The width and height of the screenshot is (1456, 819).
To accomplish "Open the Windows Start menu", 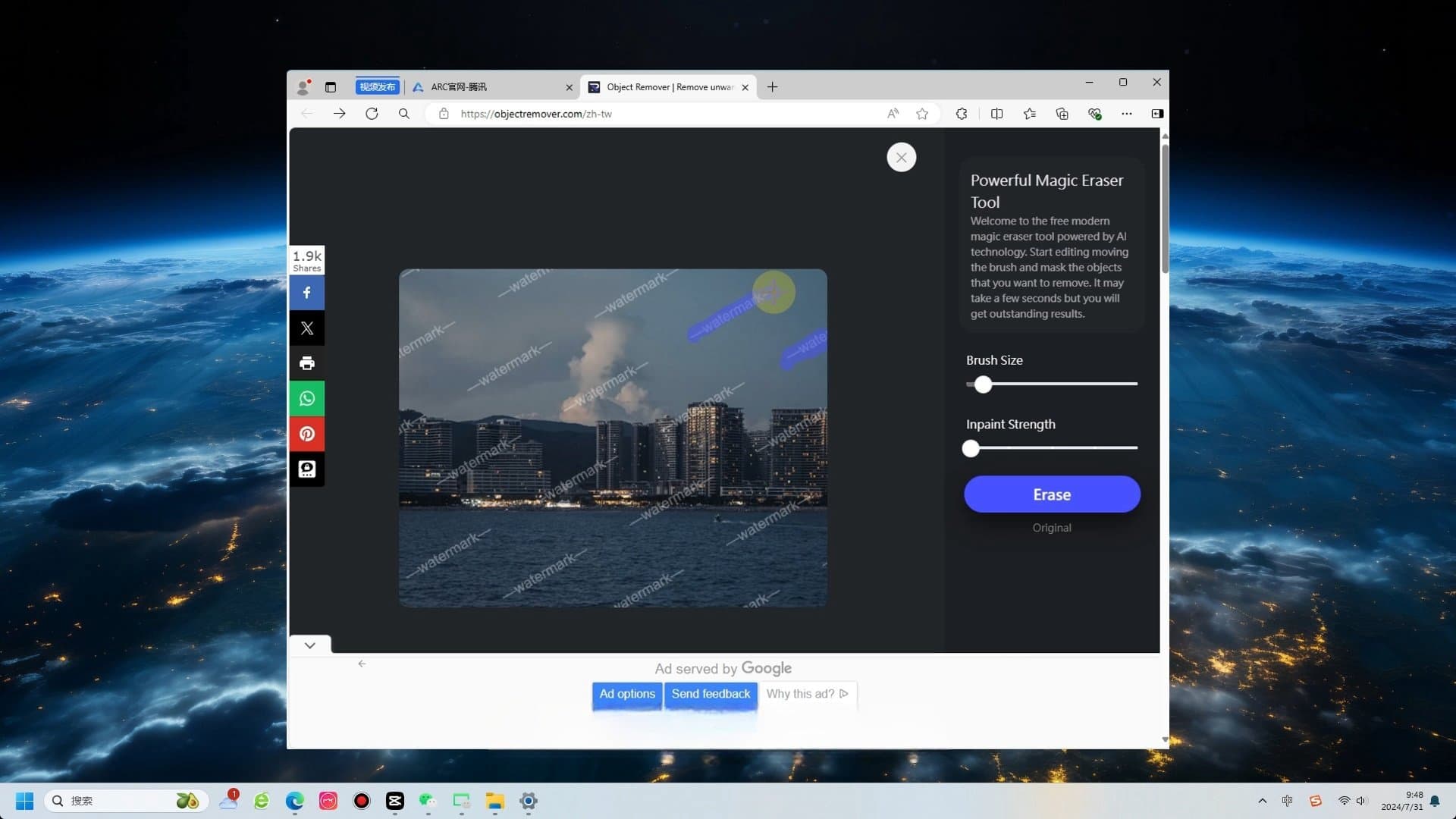I will [24, 801].
